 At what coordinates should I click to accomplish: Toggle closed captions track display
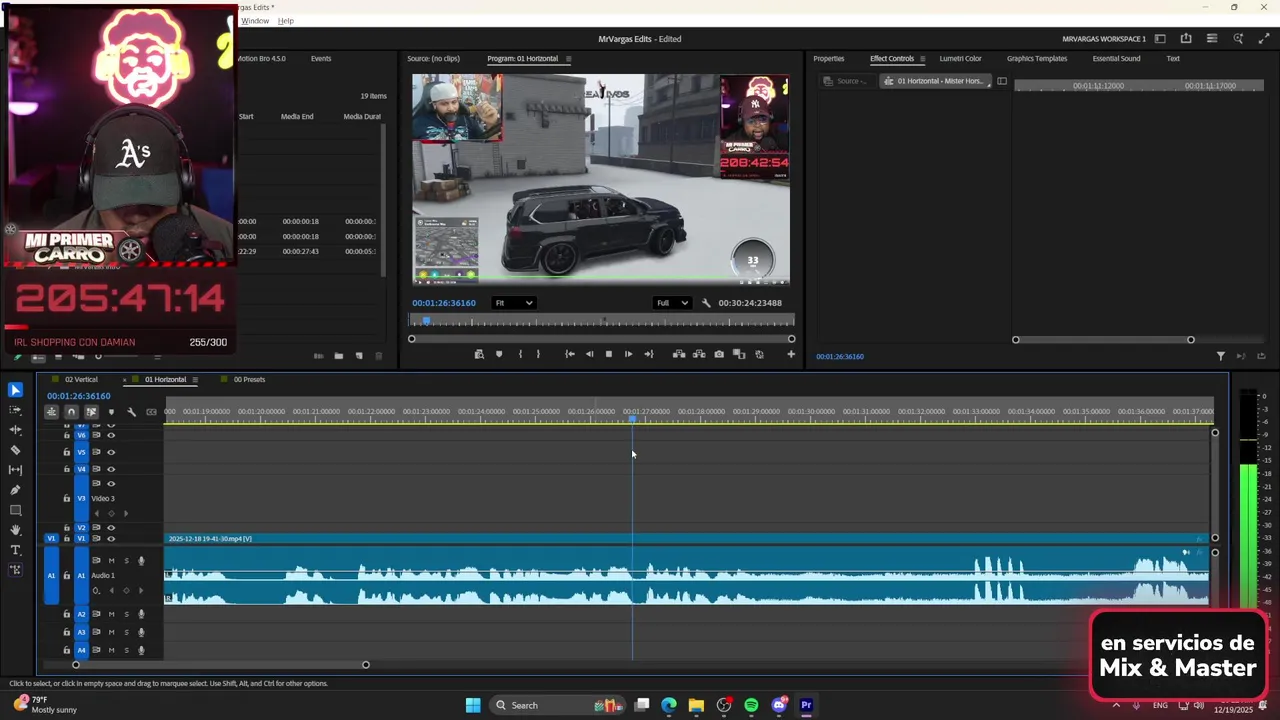[x=151, y=412]
